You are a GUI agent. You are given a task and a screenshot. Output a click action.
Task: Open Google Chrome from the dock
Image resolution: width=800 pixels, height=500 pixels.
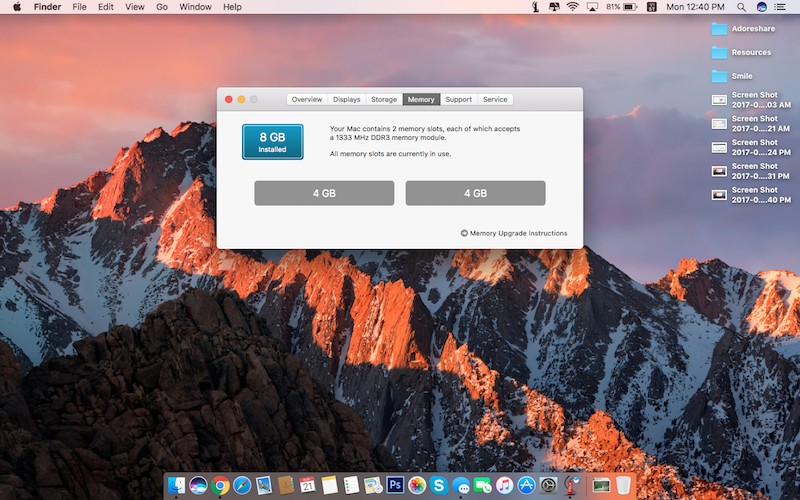tap(221, 486)
